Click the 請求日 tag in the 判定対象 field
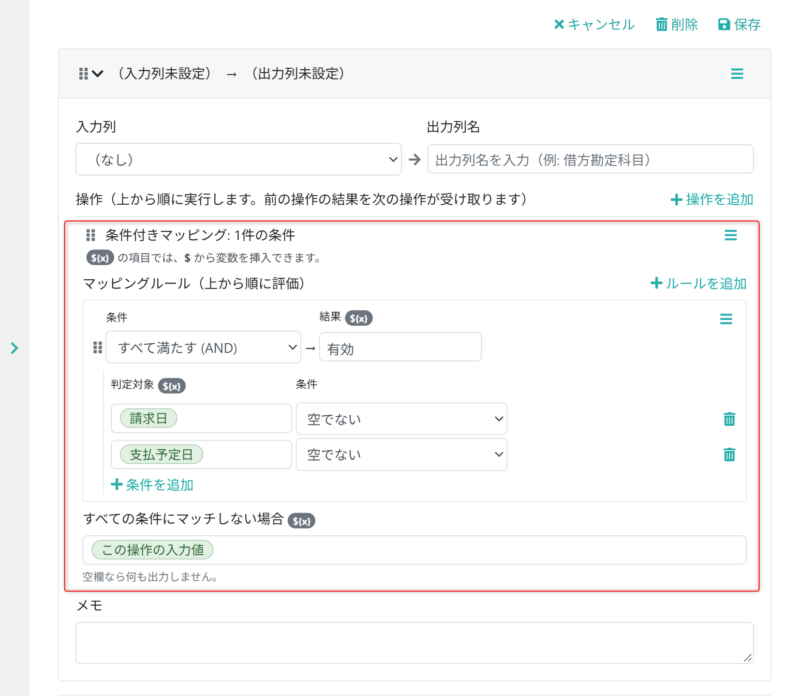The width and height of the screenshot is (800, 696). pyautogui.click(x=148, y=418)
